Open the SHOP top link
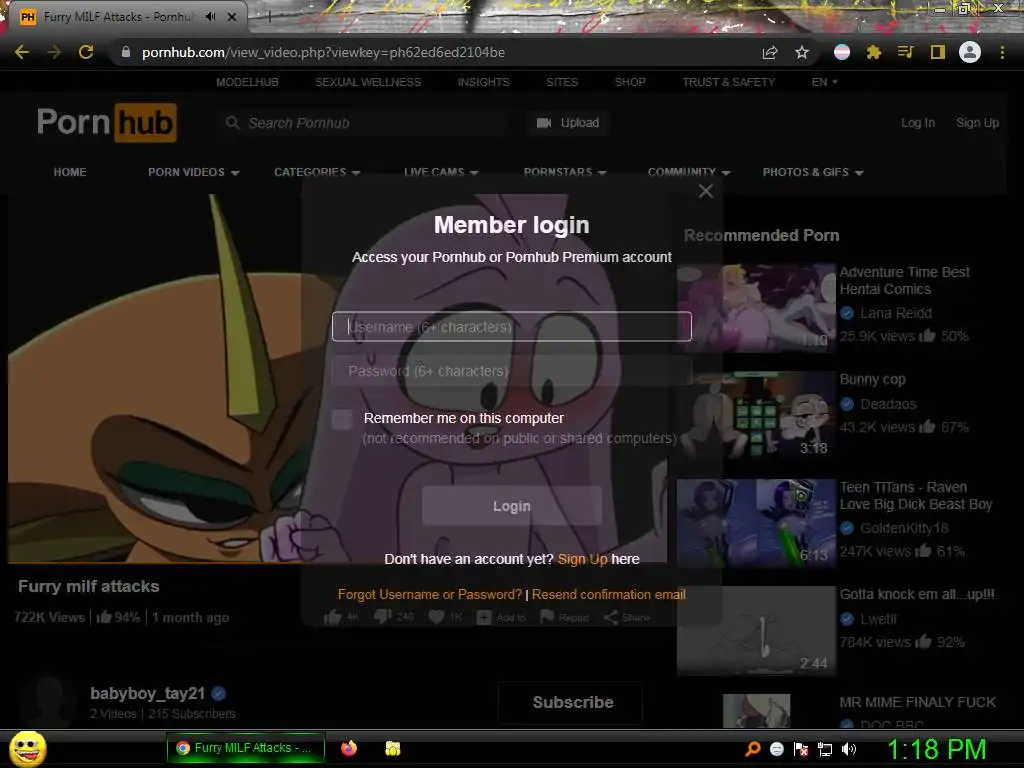1024x768 pixels. coord(630,82)
